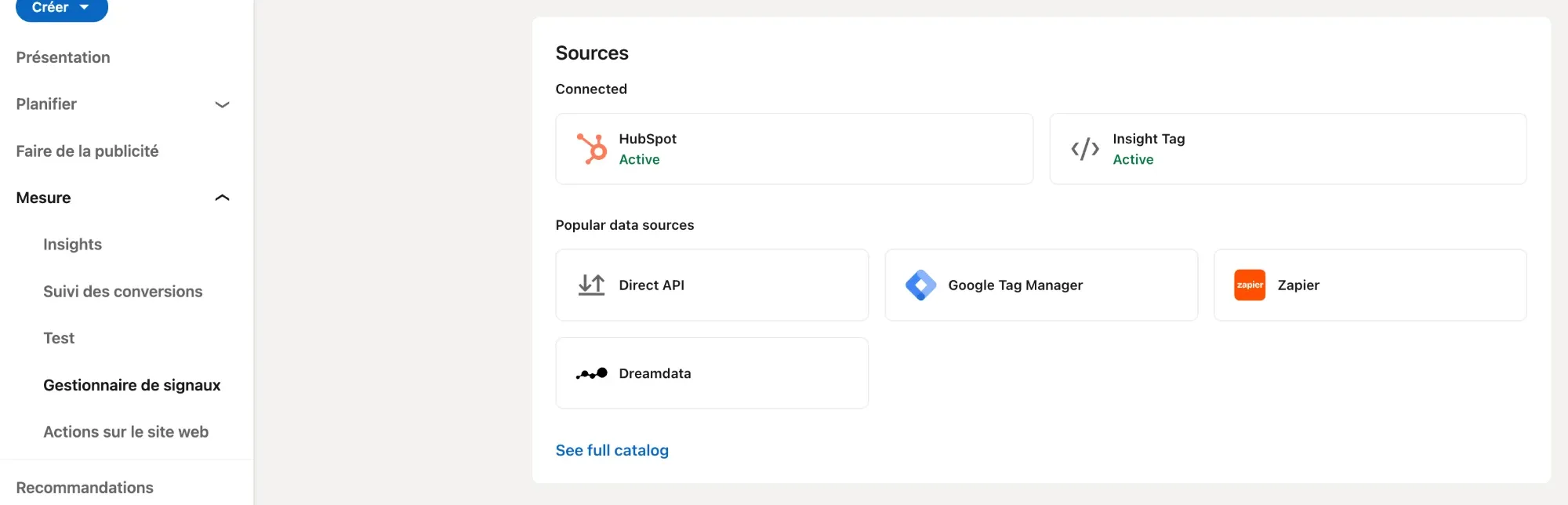Open Suivi des conversions page
Screen dimensions: 1568x505
tap(122, 292)
